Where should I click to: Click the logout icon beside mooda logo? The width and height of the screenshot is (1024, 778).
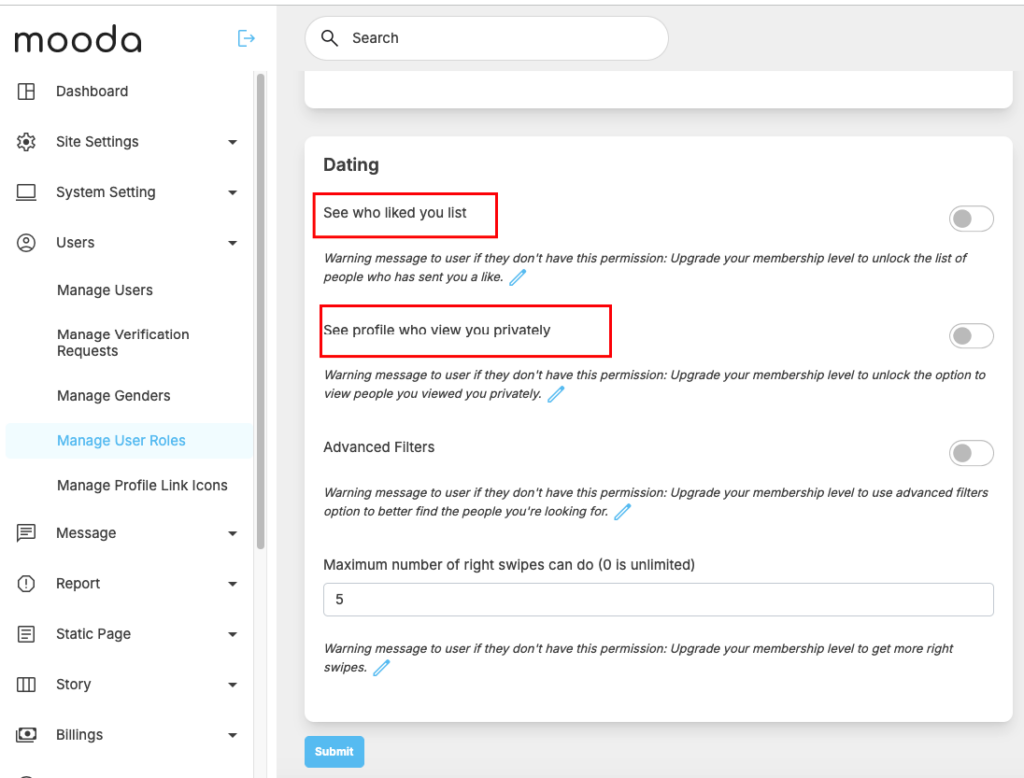coord(246,39)
